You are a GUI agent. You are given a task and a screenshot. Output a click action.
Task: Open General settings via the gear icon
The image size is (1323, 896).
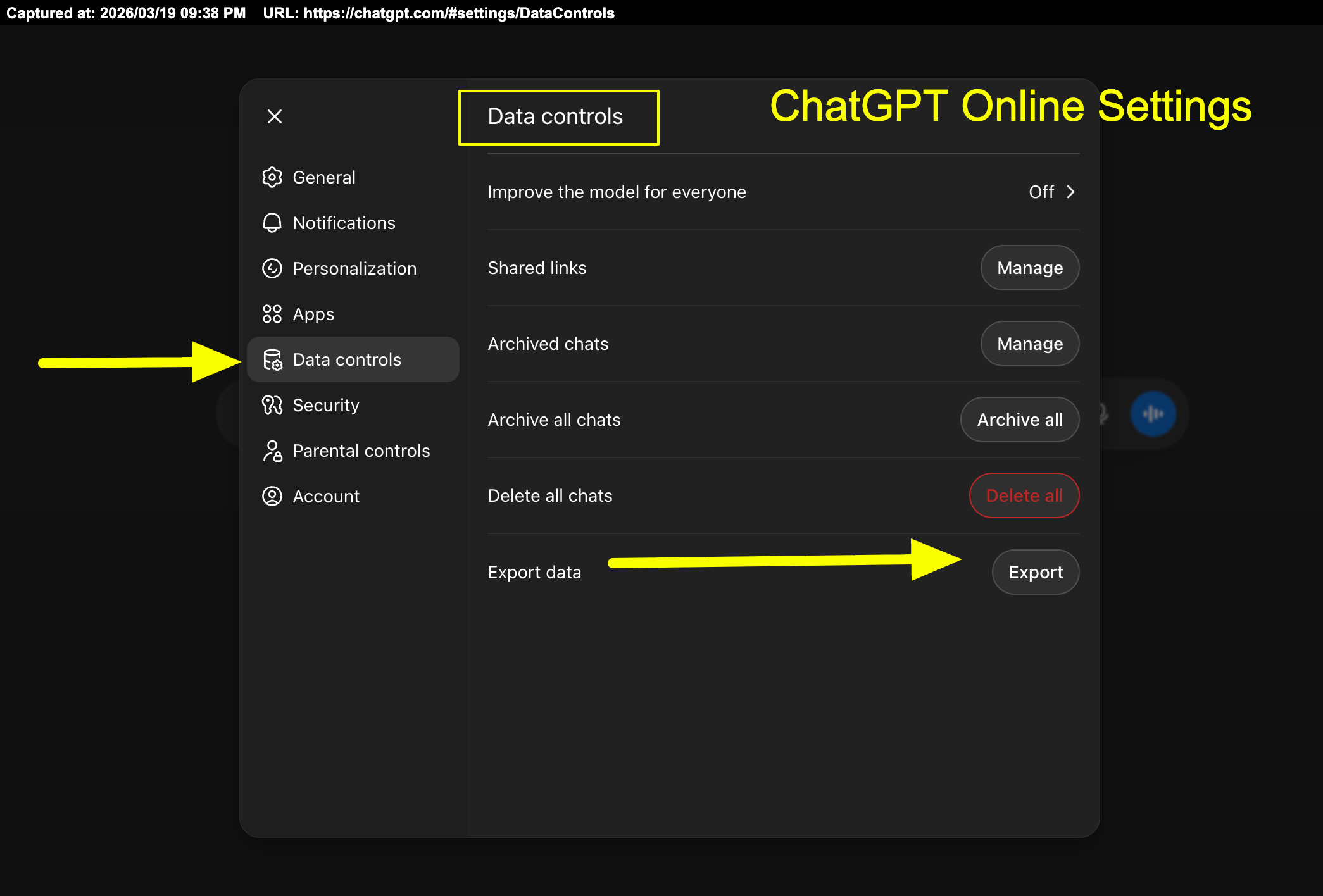pyautogui.click(x=272, y=177)
